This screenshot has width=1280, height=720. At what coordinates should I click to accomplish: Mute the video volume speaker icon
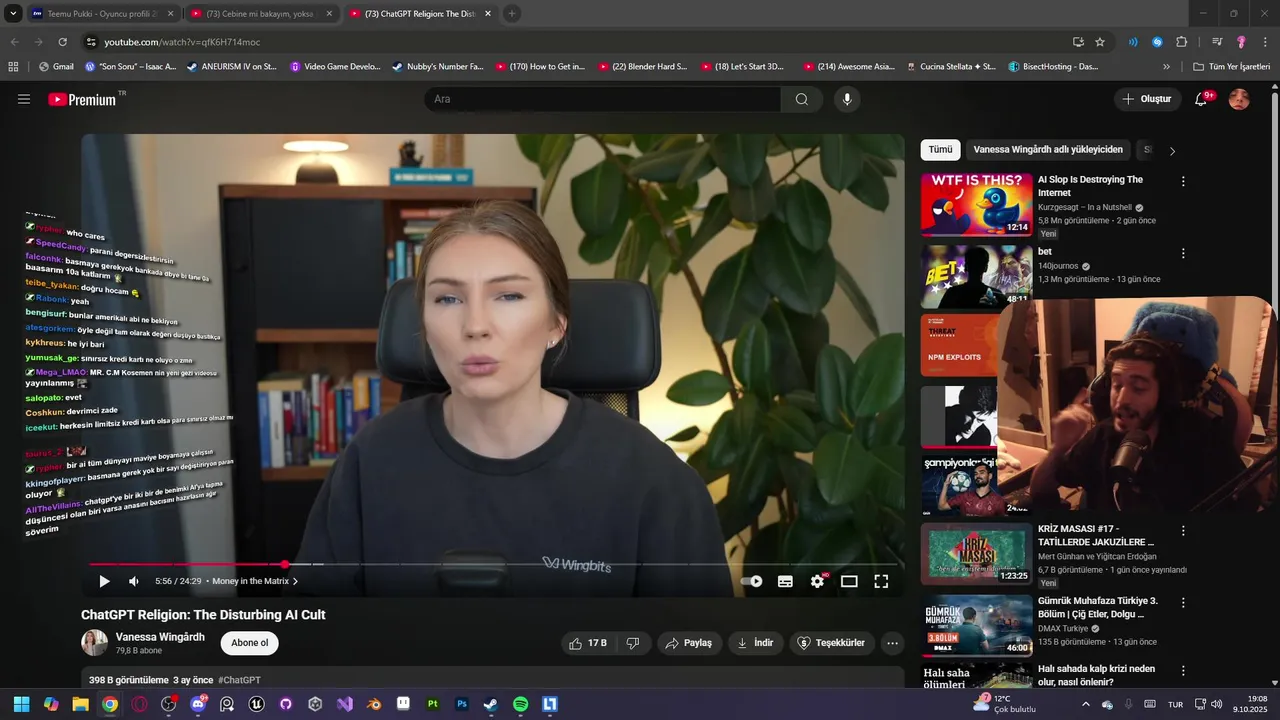coord(134,581)
